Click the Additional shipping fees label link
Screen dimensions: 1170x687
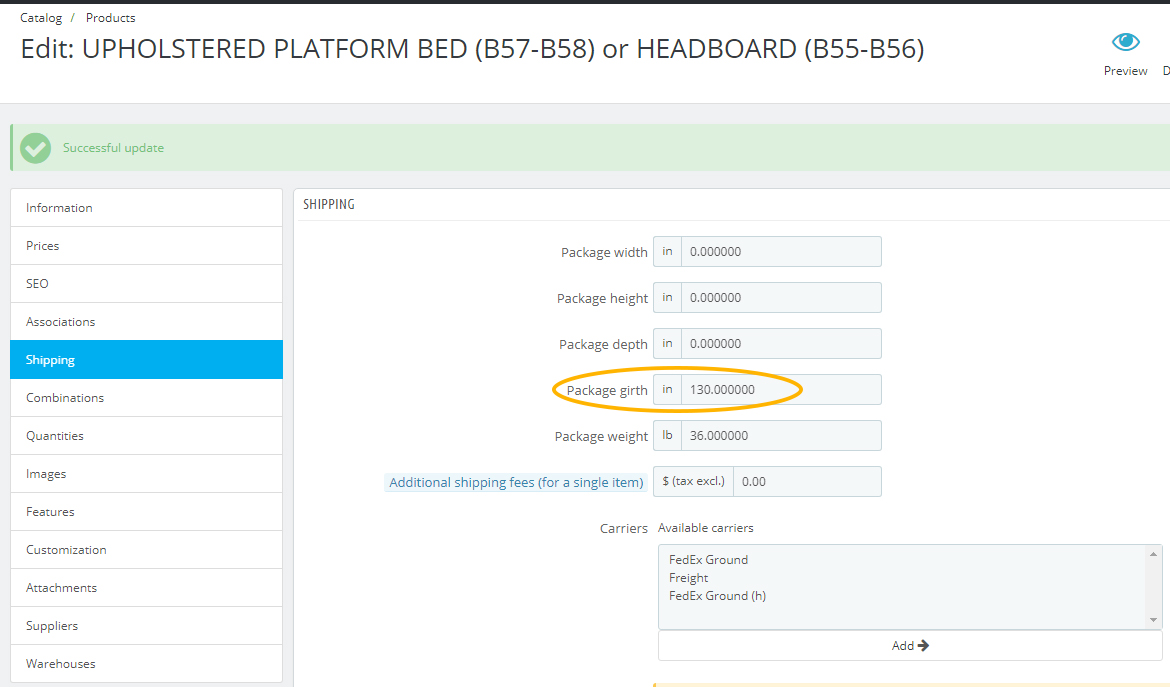point(516,483)
